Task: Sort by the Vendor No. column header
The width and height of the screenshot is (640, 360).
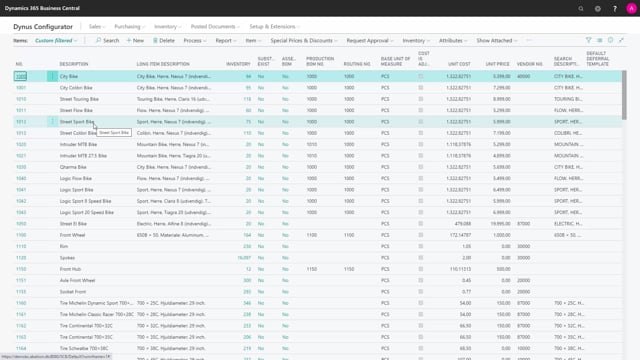Action: [x=529, y=64]
